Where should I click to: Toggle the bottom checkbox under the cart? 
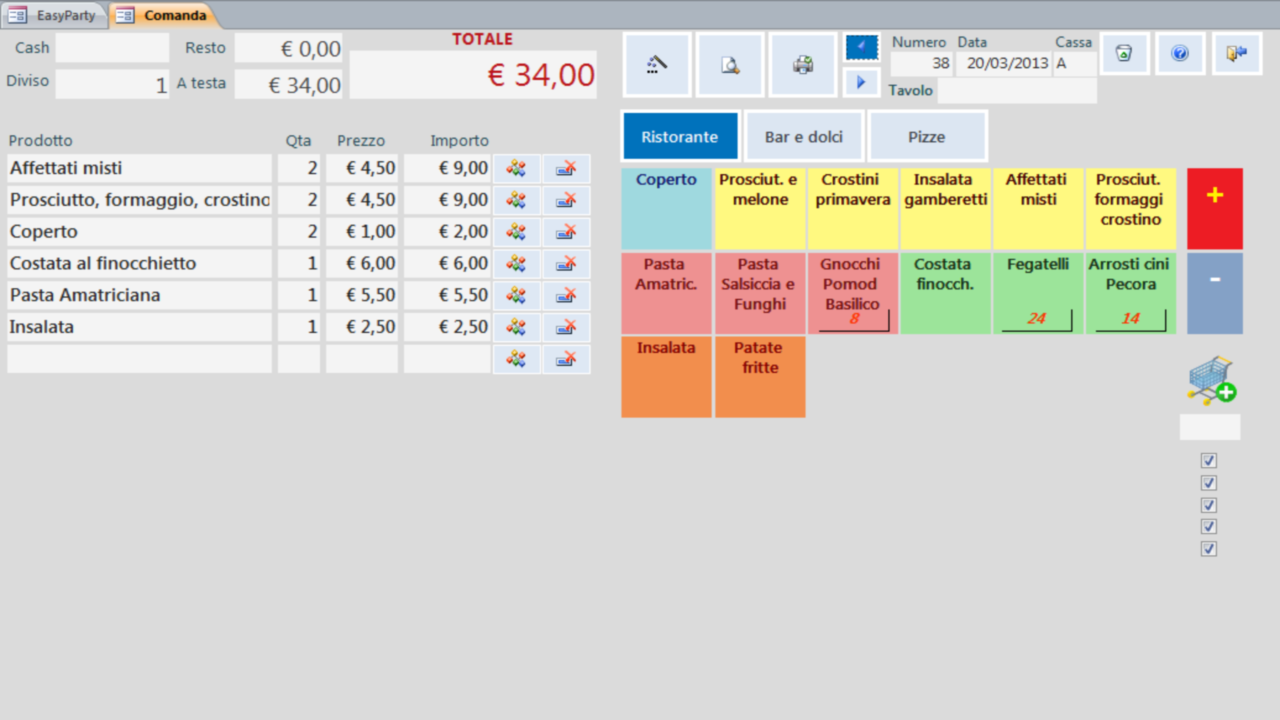(x=1209, y=549)
